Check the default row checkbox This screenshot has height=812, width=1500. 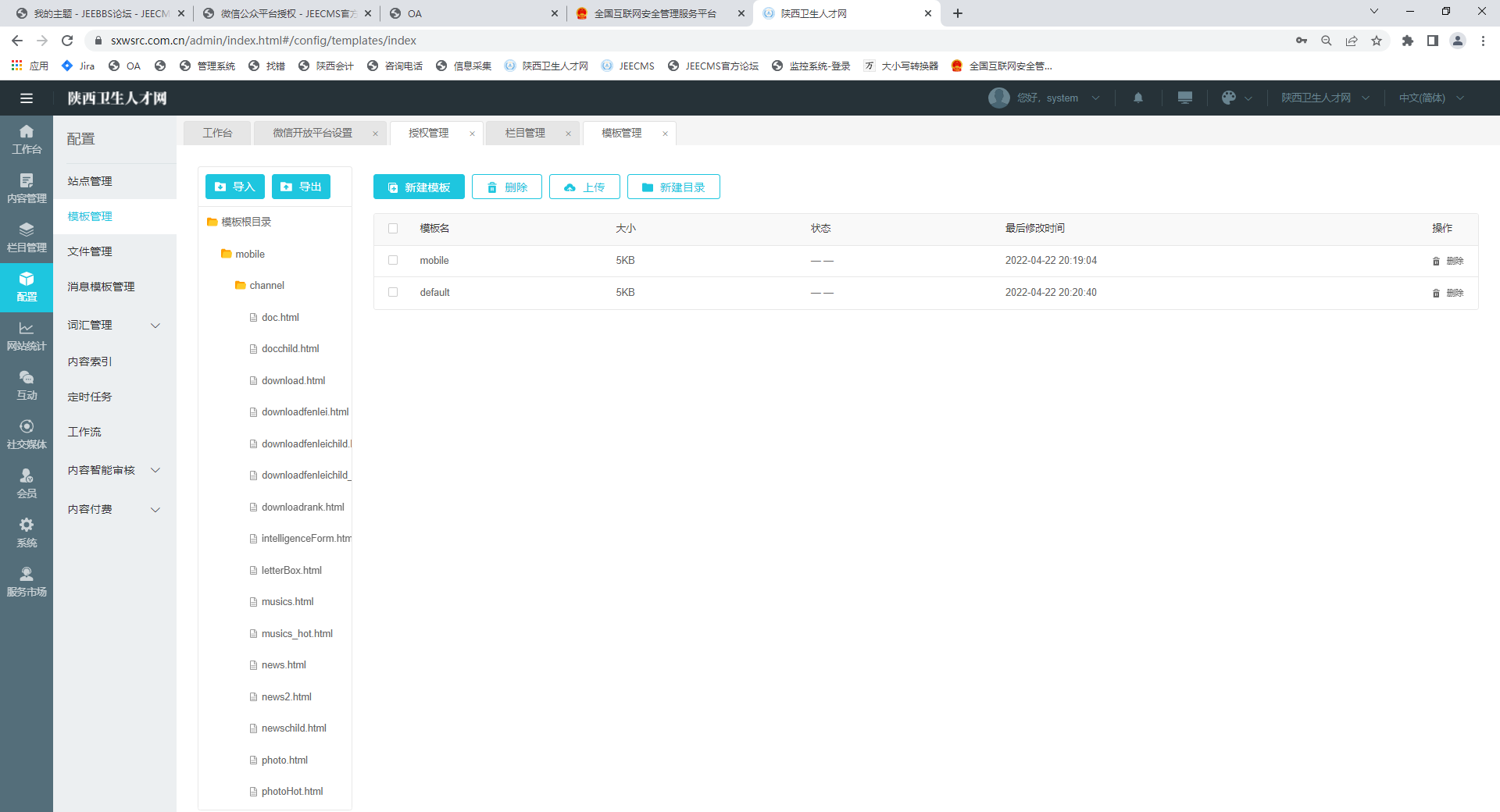point(393,292)
